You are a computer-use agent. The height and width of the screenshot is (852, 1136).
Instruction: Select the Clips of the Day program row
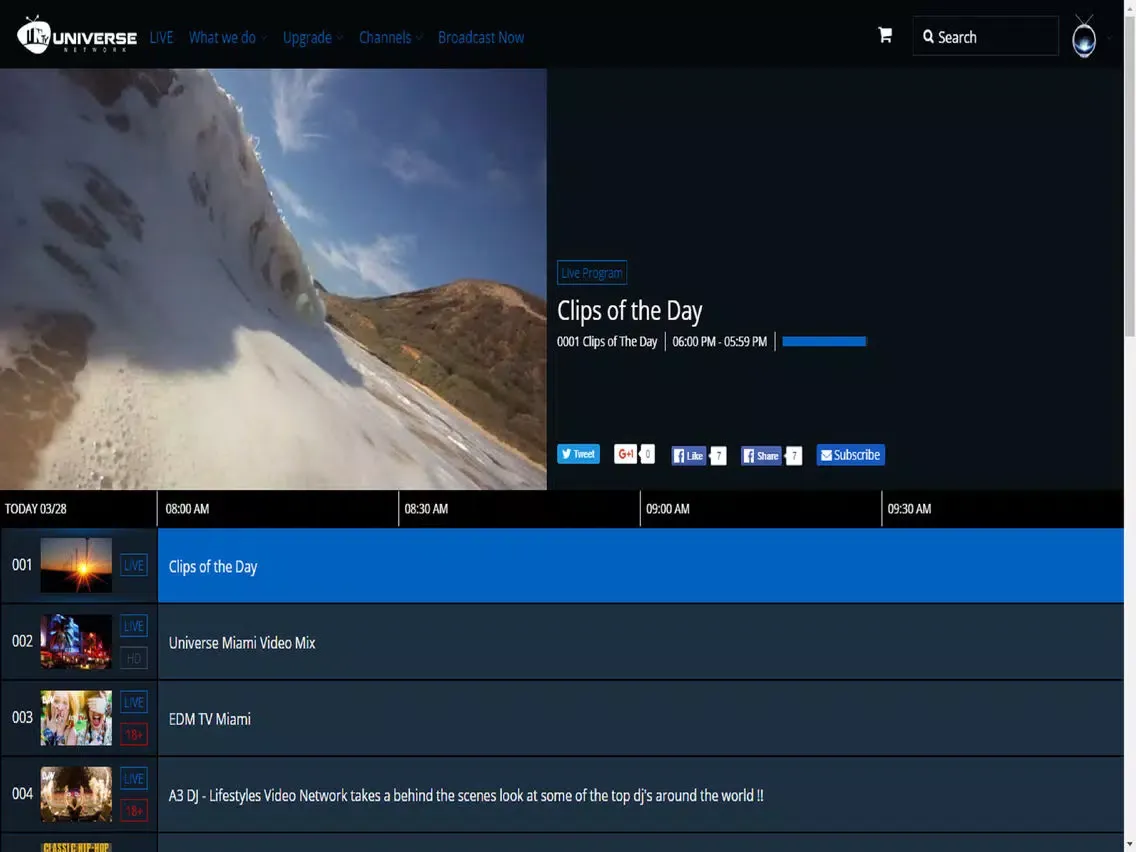click(x=640, y=566)
